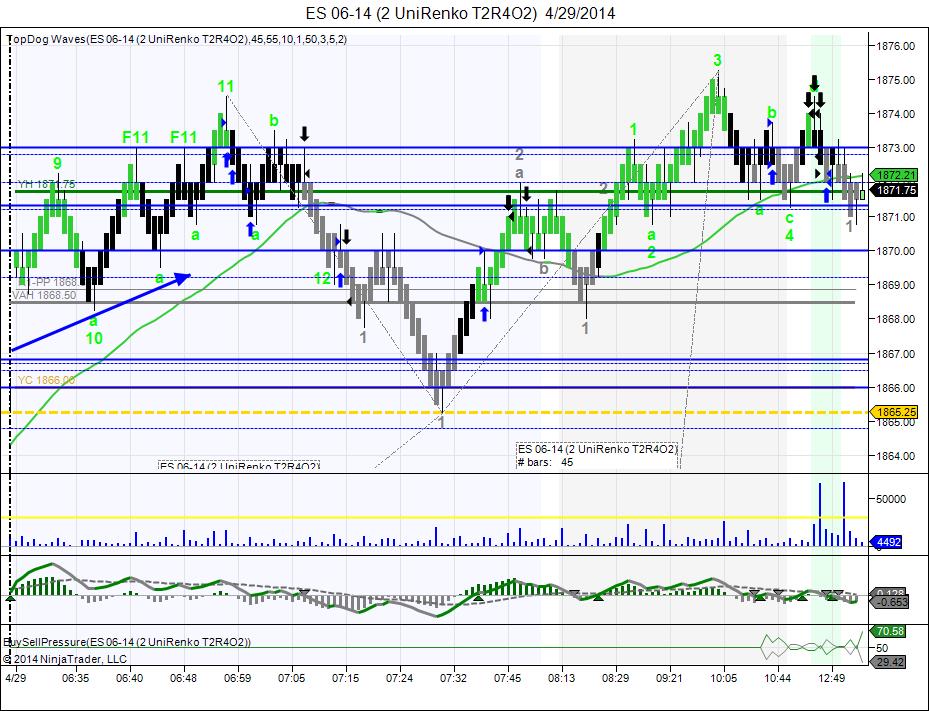Select the -0.653 oscillator value marker
This screenshot has height=711, width=929.
888,601
